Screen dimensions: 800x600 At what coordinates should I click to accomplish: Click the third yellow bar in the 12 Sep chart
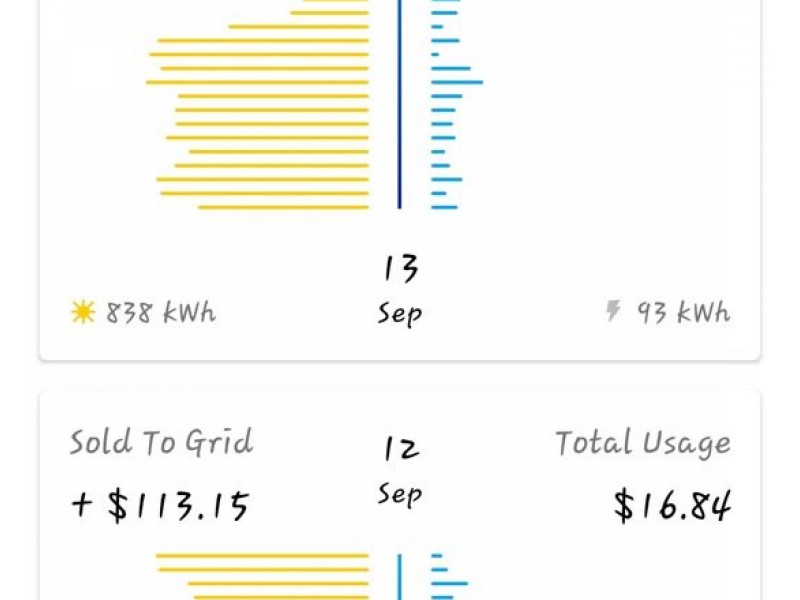tap(278, 583)
